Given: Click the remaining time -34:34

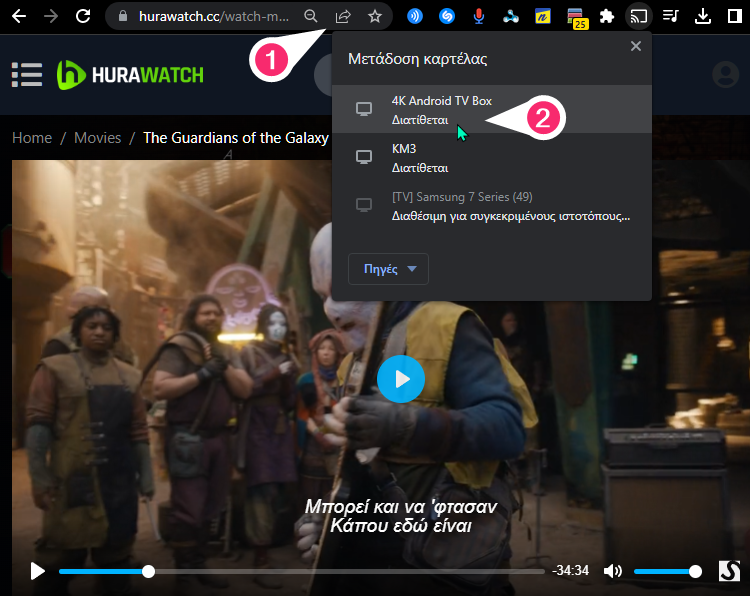Looking at the screenshot, I should point(570,570).
